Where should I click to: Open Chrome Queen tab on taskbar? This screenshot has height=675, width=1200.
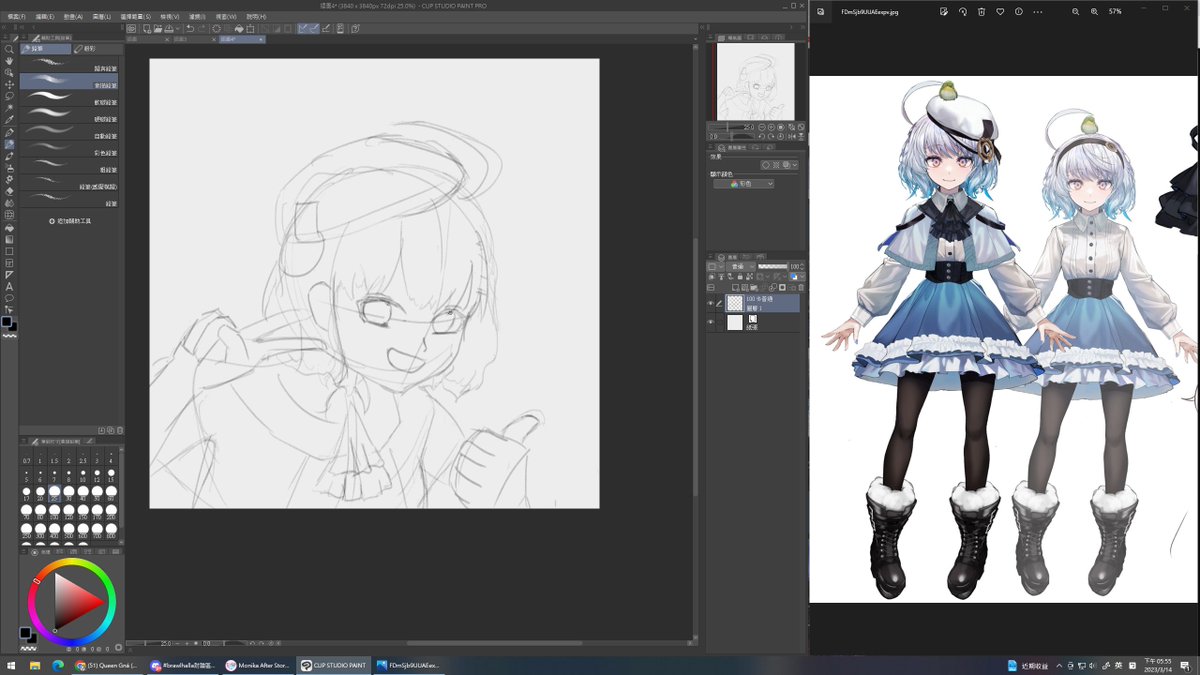pyautogui.click(x=110, y=665)
